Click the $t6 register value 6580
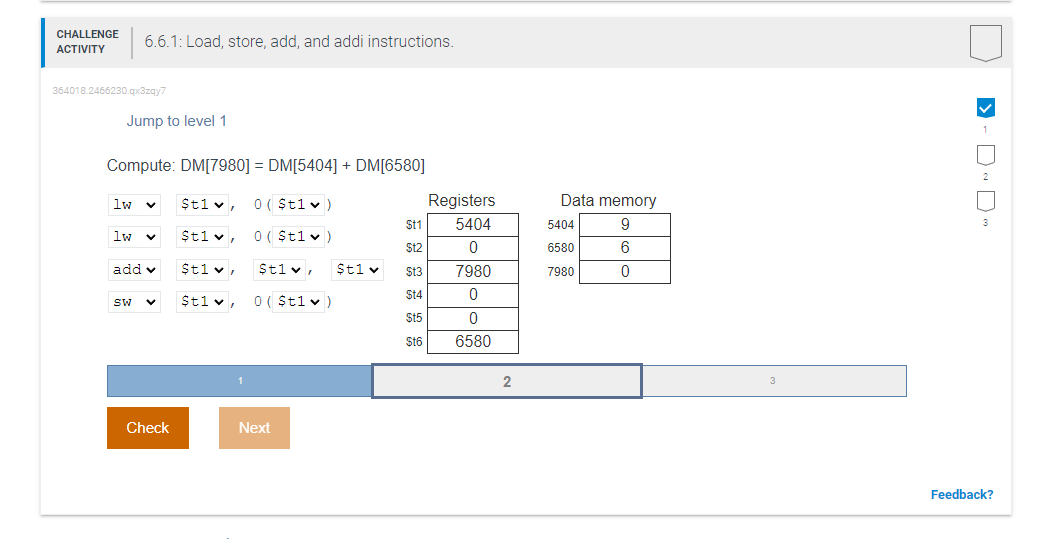The height and width of the screenshot is (539, 1061). [473, 342]
